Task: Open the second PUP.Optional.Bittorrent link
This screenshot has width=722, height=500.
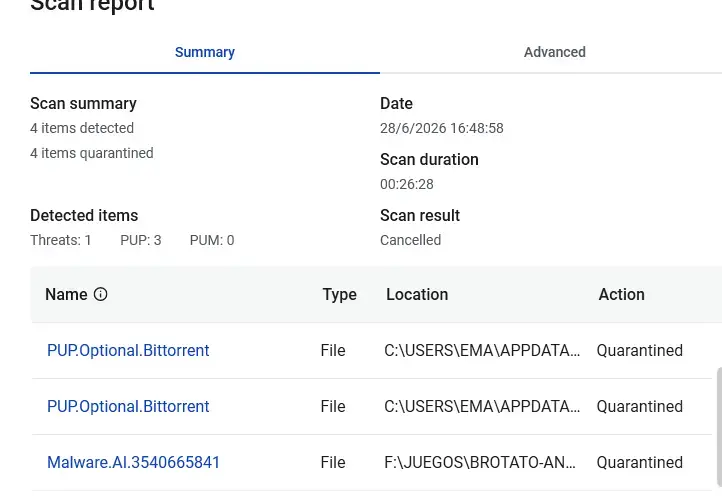Action: coord(128,407)
